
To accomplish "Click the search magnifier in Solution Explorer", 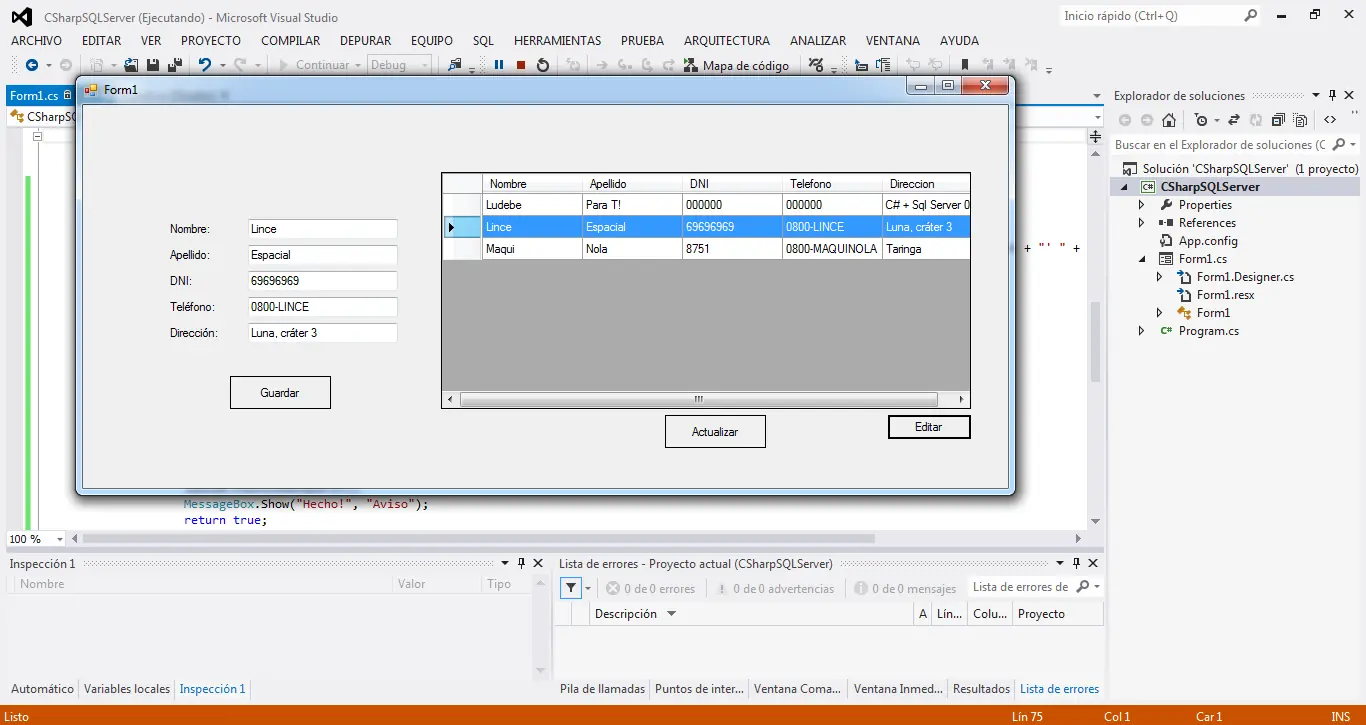I will (x=1339, y=145).
